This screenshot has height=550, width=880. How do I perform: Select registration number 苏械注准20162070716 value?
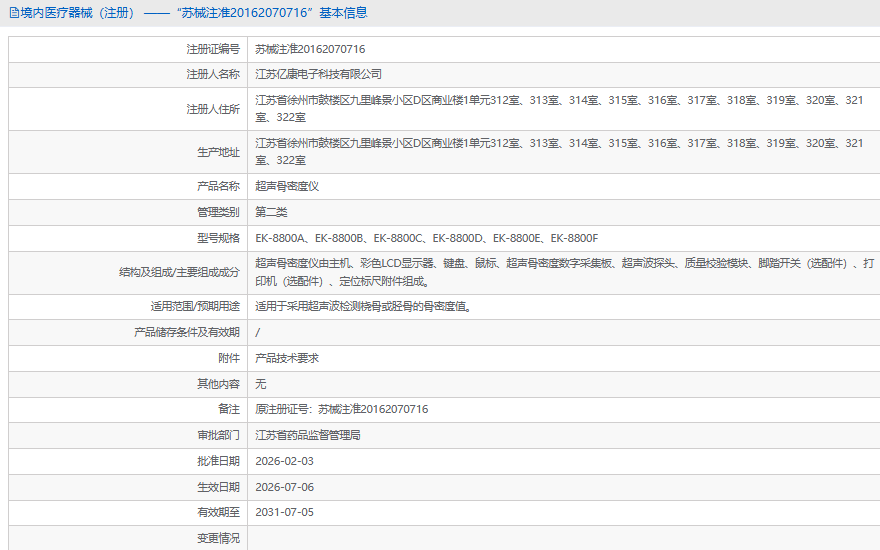coord(310,49)
